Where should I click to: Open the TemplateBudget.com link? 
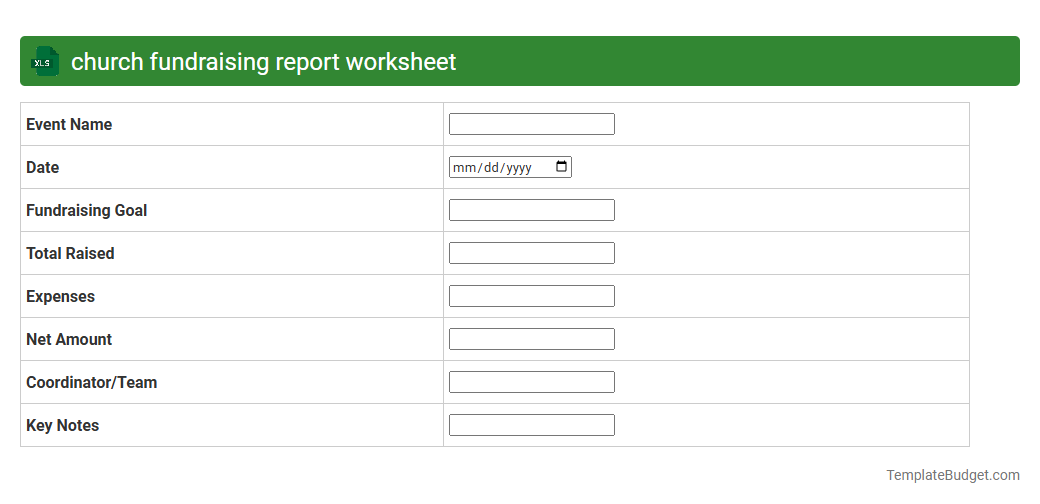952,475
